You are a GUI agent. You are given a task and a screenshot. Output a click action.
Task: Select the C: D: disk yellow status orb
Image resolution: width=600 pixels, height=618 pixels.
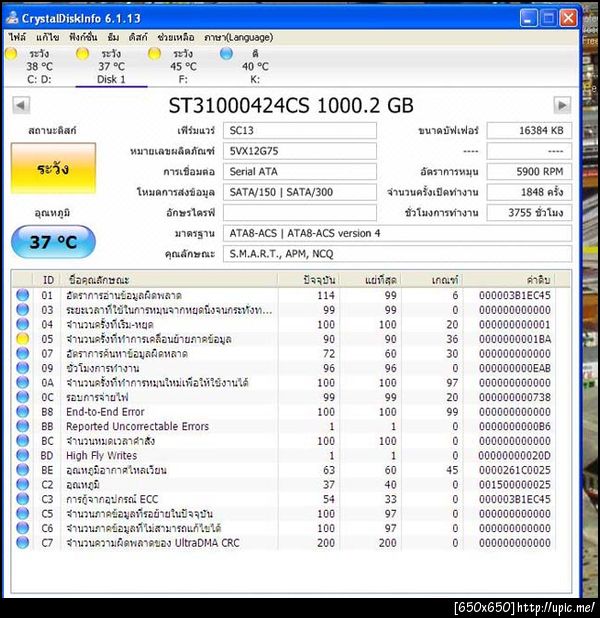(x=11, y=54)
